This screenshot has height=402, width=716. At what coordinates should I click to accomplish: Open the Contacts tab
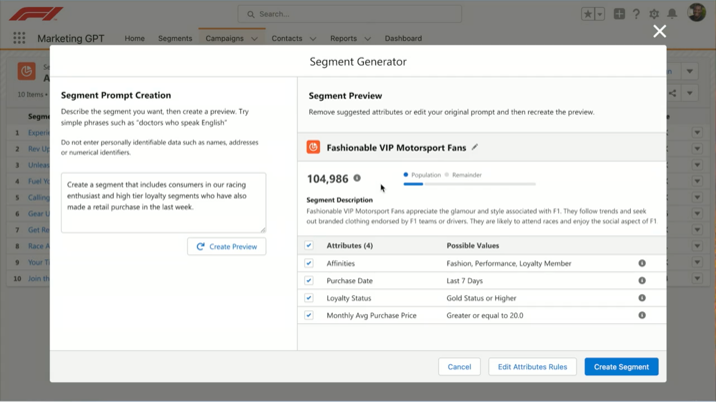click(x=287, y=38)
